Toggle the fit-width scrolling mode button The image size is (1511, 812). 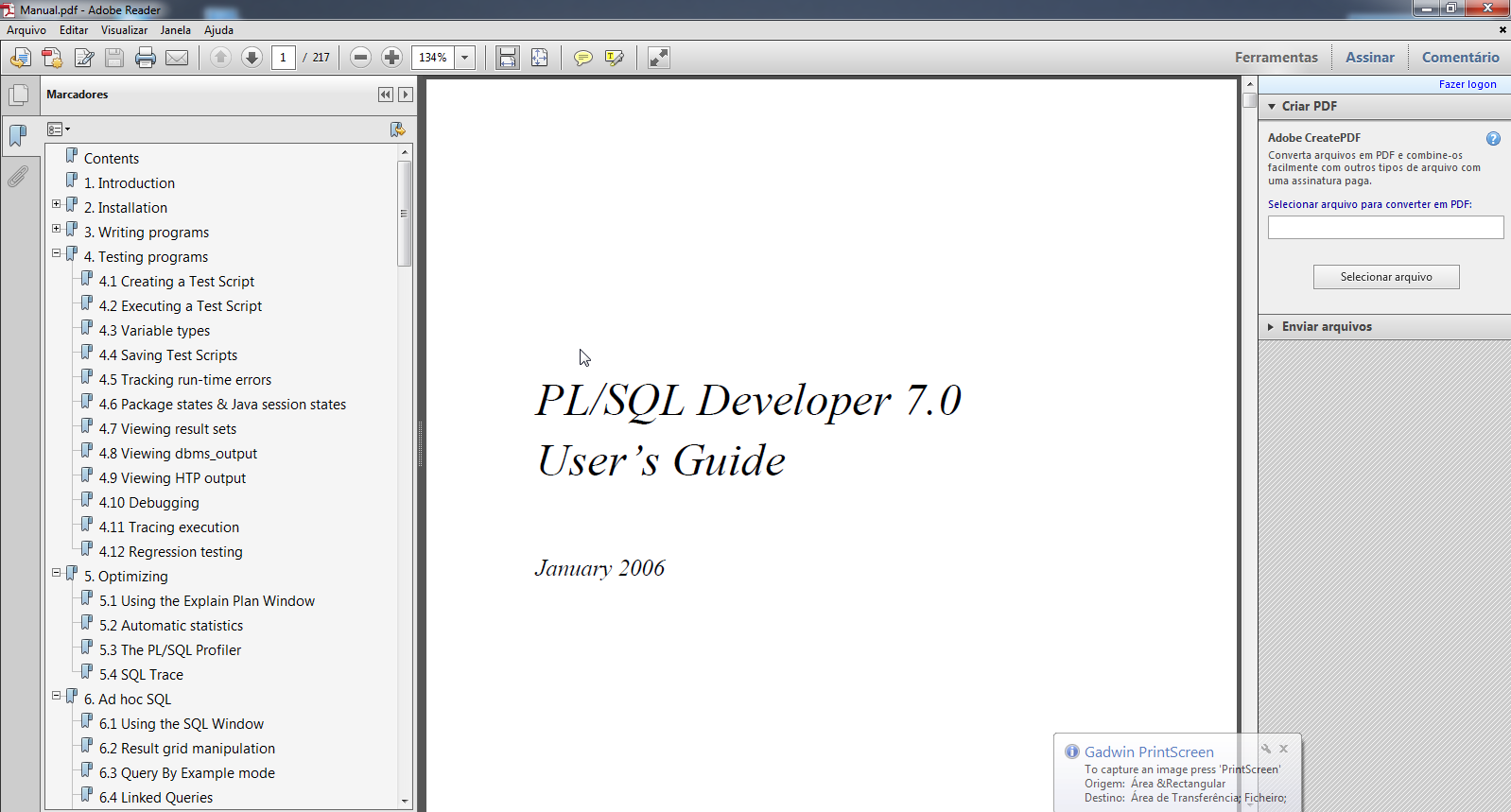(x=508, y=58)
